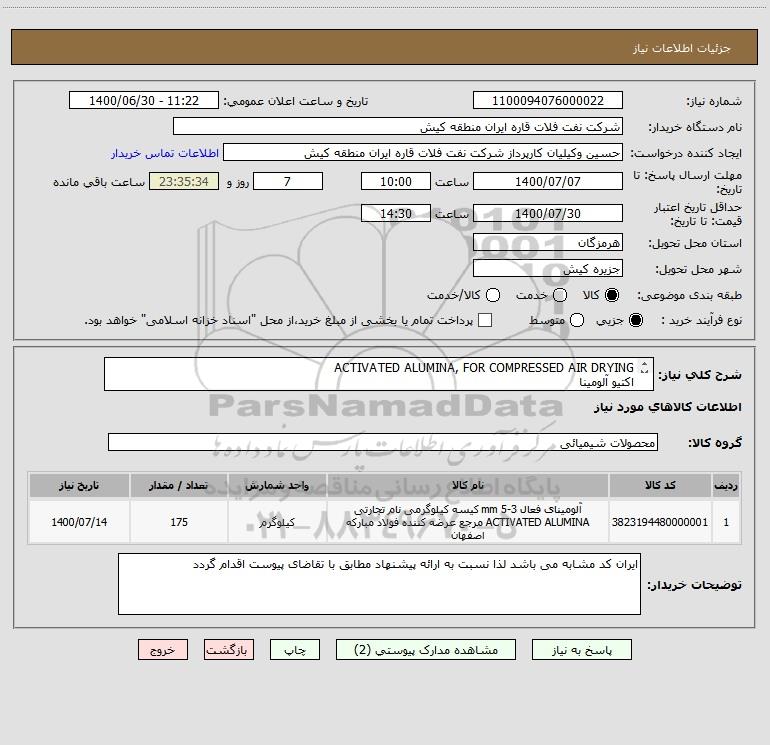Select the کالا radio button

coord(612,295)
